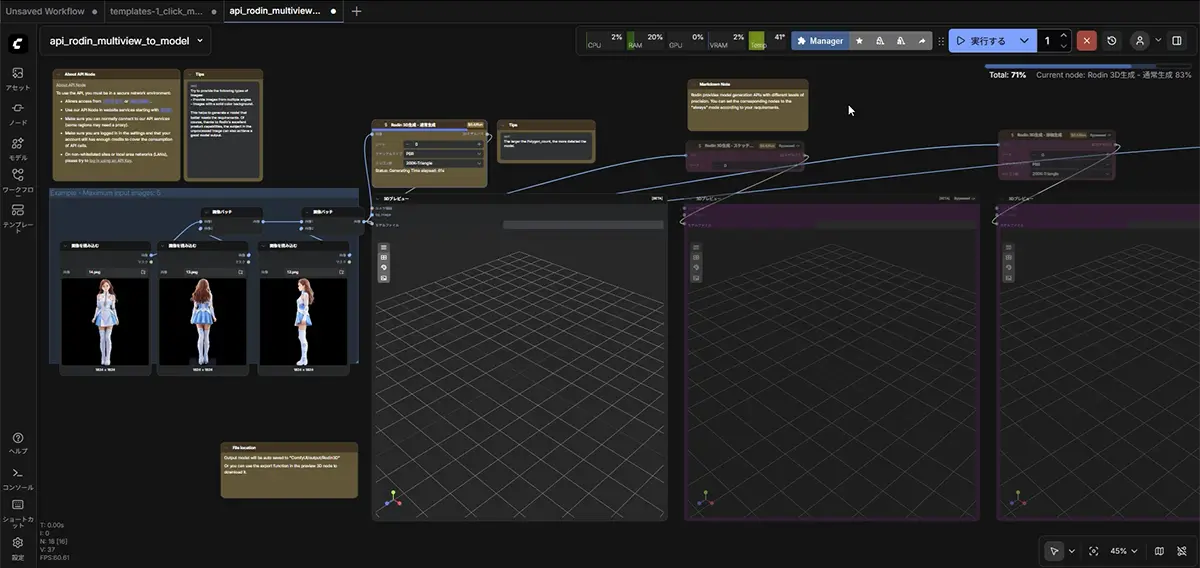
Task: Open the ショートカット keyboard panel
Action: [x=17, y=511]
